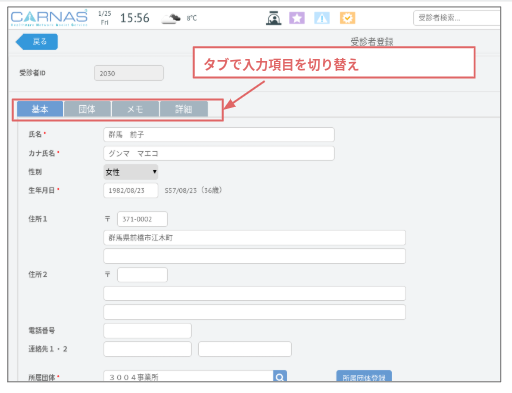The height and width of the screenshot is (393, 512).
Task: Switch to the 団体 tab
Action: [87, 109]
